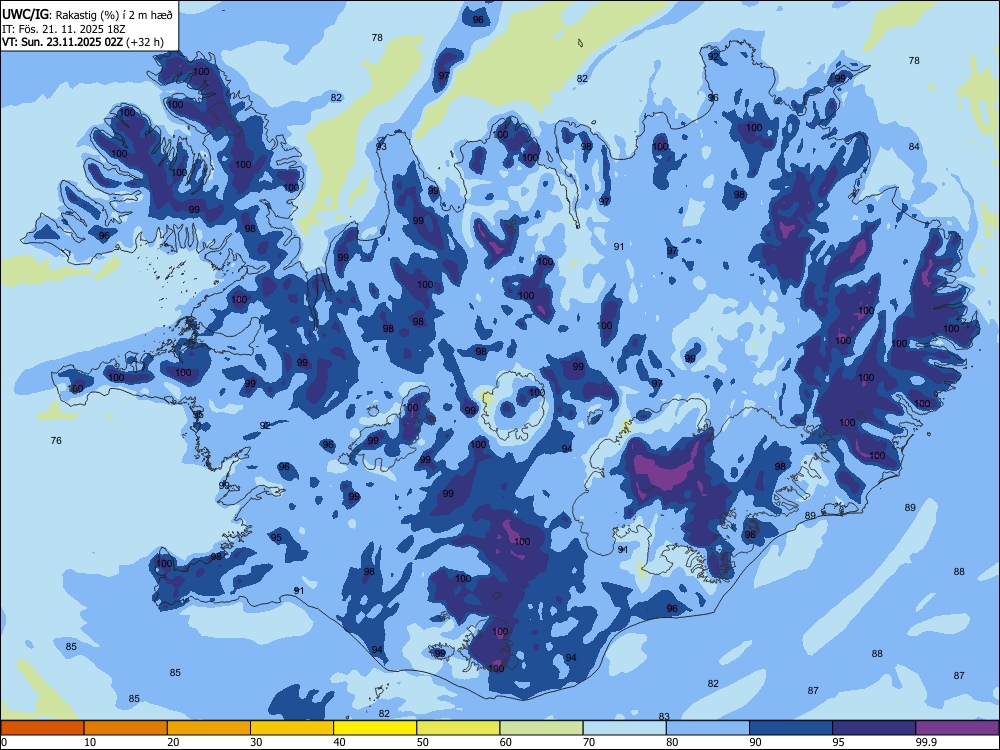1000x750 pixels.
Task: Click the title 'UWC/IG: Rakastig (%) í 2 m hæð'
Action: 87,15
